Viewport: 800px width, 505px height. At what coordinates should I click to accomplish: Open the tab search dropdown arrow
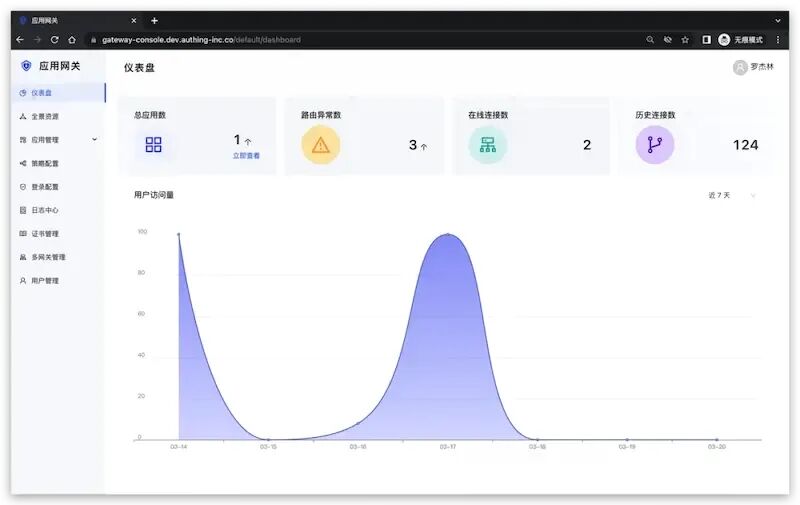click(x=778, y=21)
